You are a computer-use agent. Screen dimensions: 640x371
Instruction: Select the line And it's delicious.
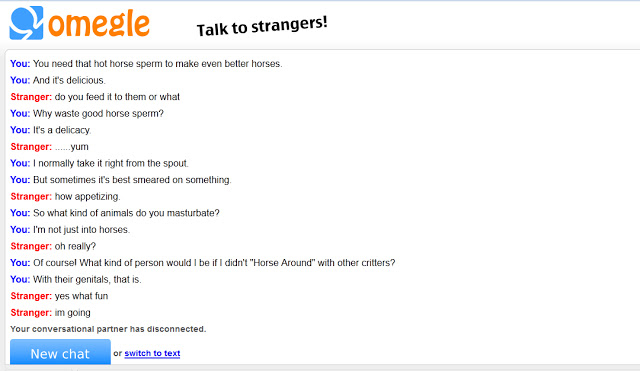coord(58,80)
